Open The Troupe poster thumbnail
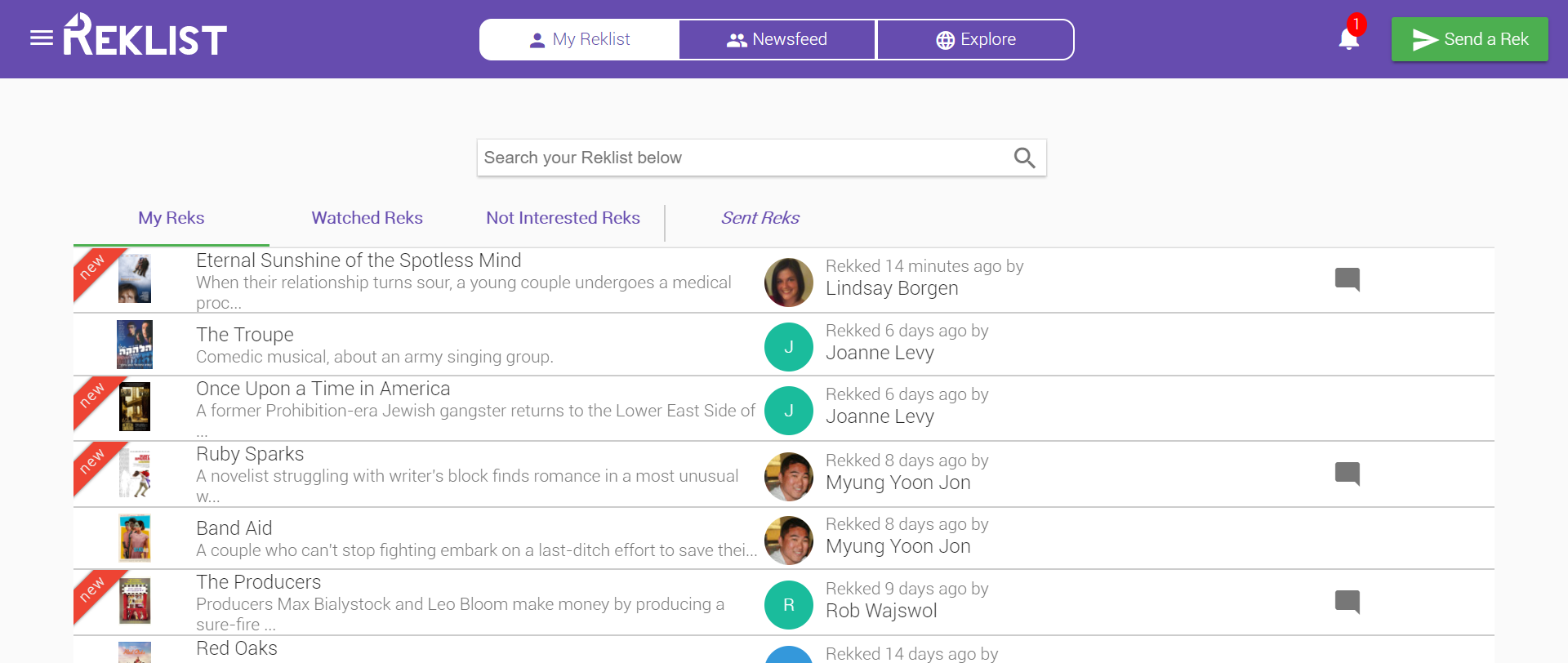 click(x=135, y=345)
